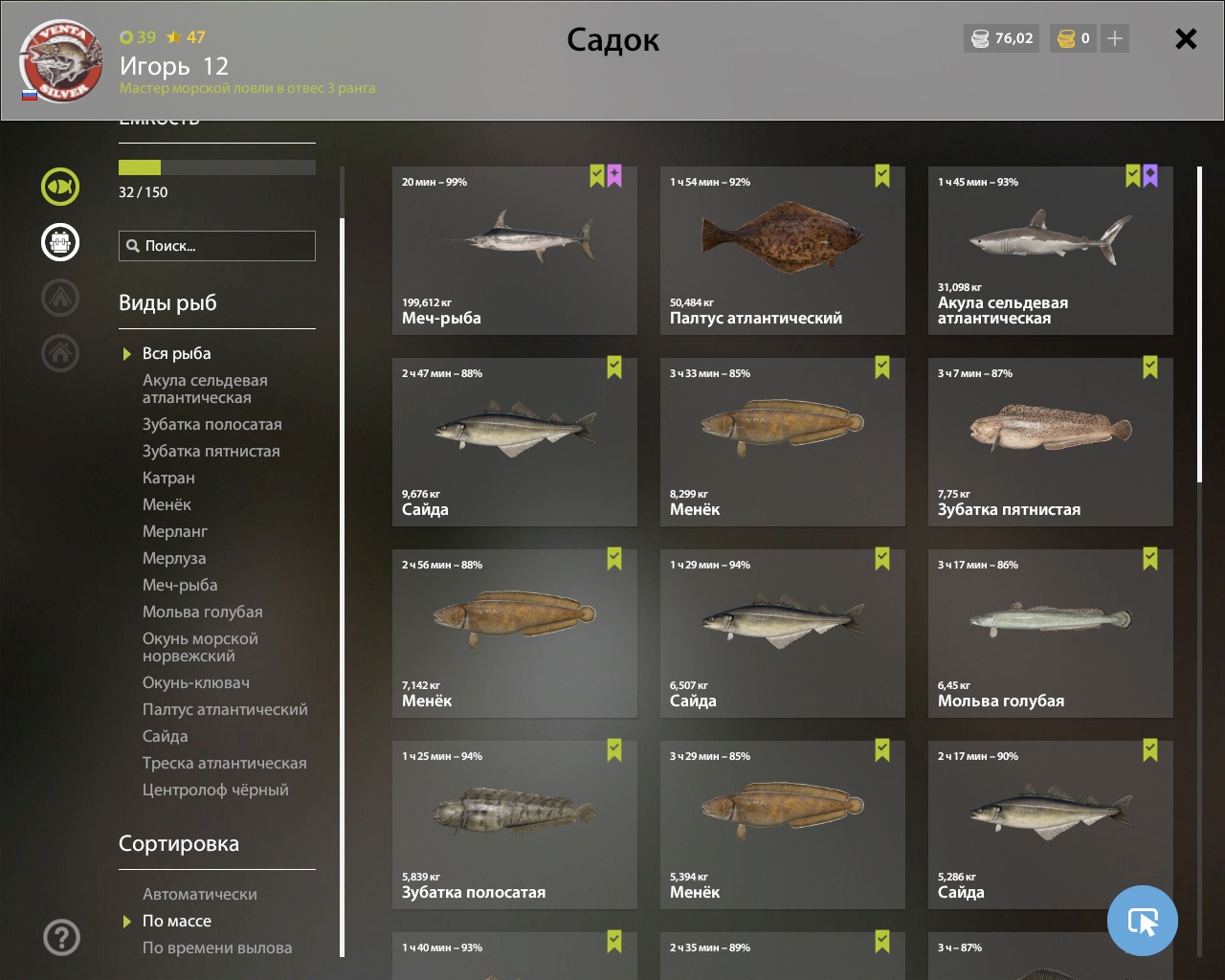Select the dimmed house sidebar icon
Viewport: 1225px width, 980px height.
[60, 353]
